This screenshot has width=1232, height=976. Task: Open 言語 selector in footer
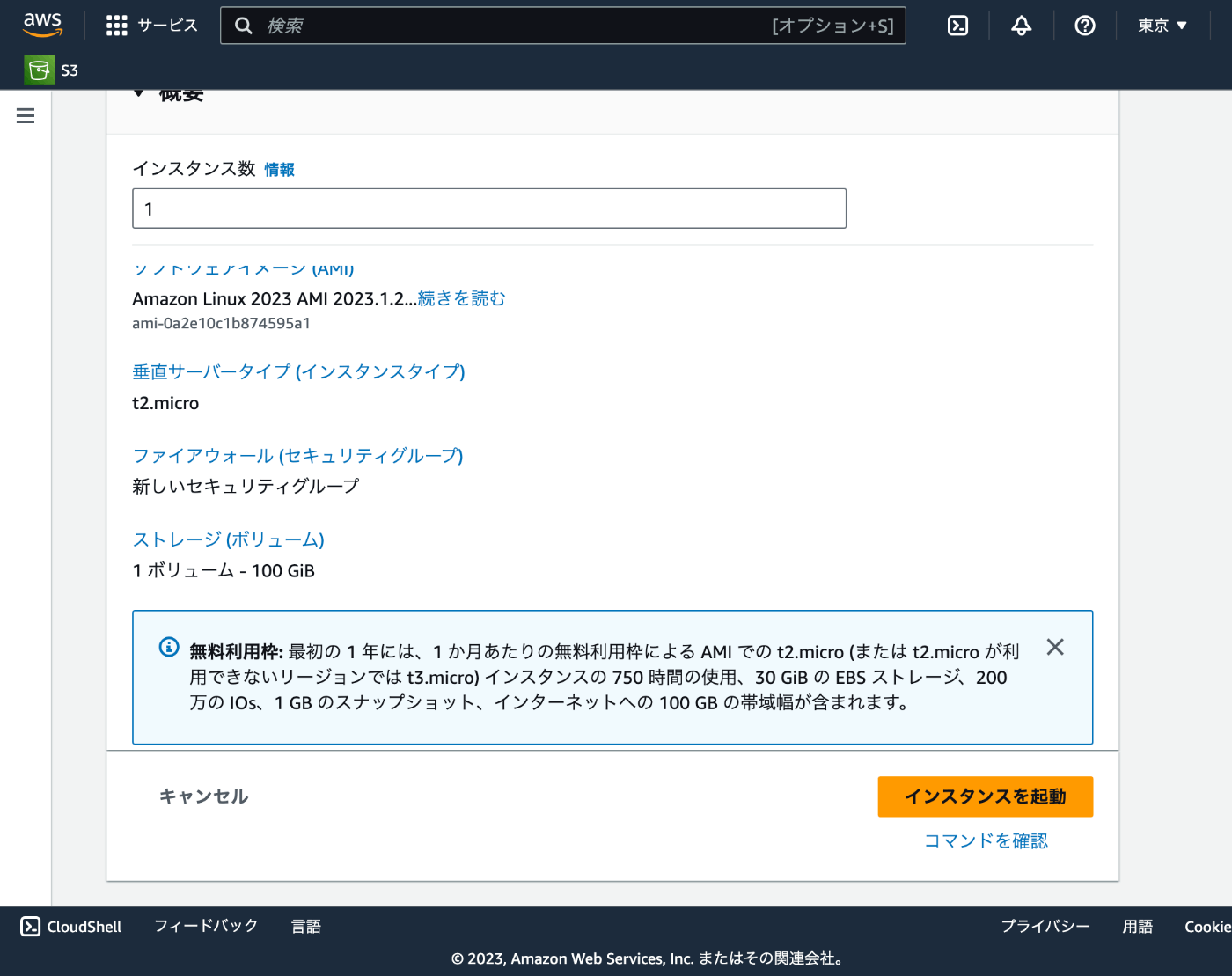[306, 926]
